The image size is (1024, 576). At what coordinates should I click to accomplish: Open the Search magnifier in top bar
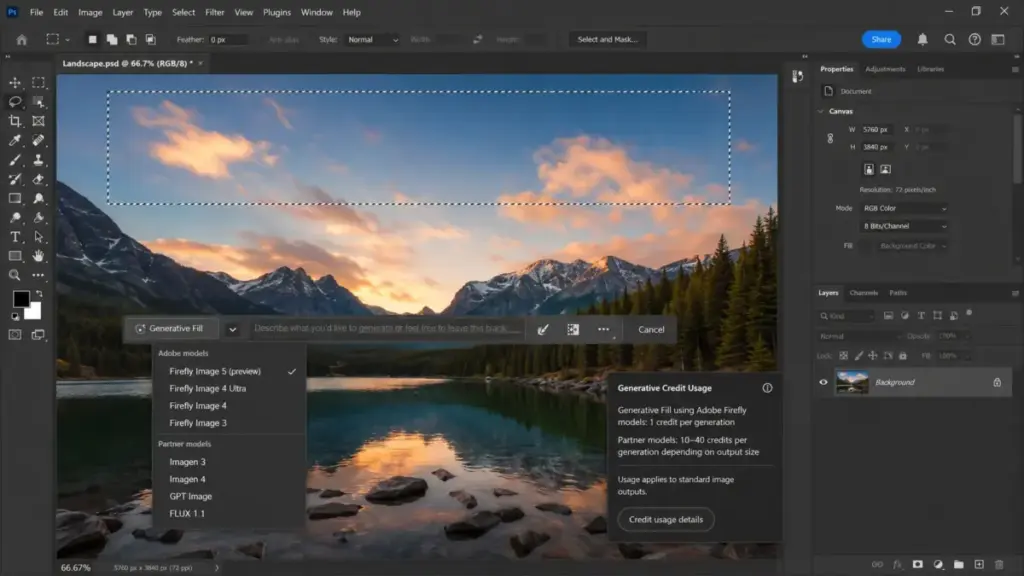coord(950,40)
